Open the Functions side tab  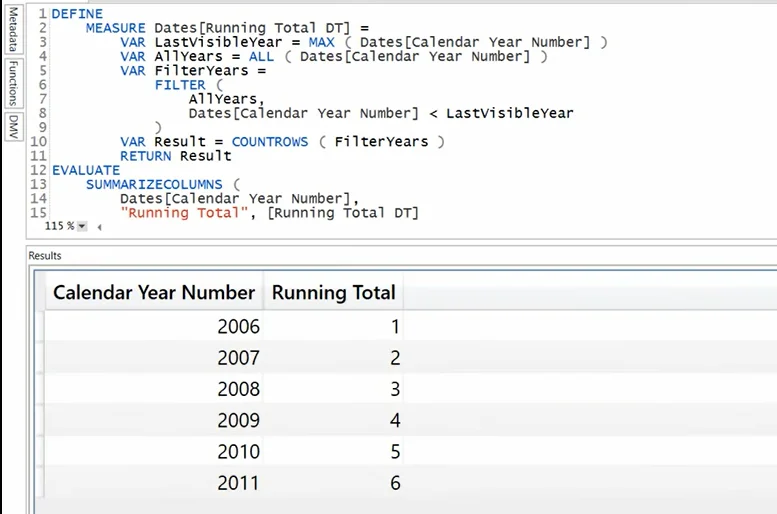(13, 83)
